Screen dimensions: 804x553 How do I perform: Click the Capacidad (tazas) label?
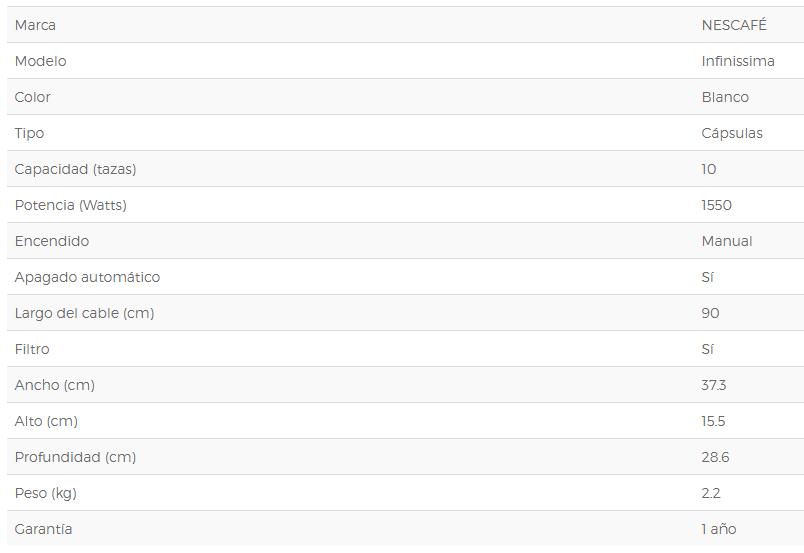75,169
